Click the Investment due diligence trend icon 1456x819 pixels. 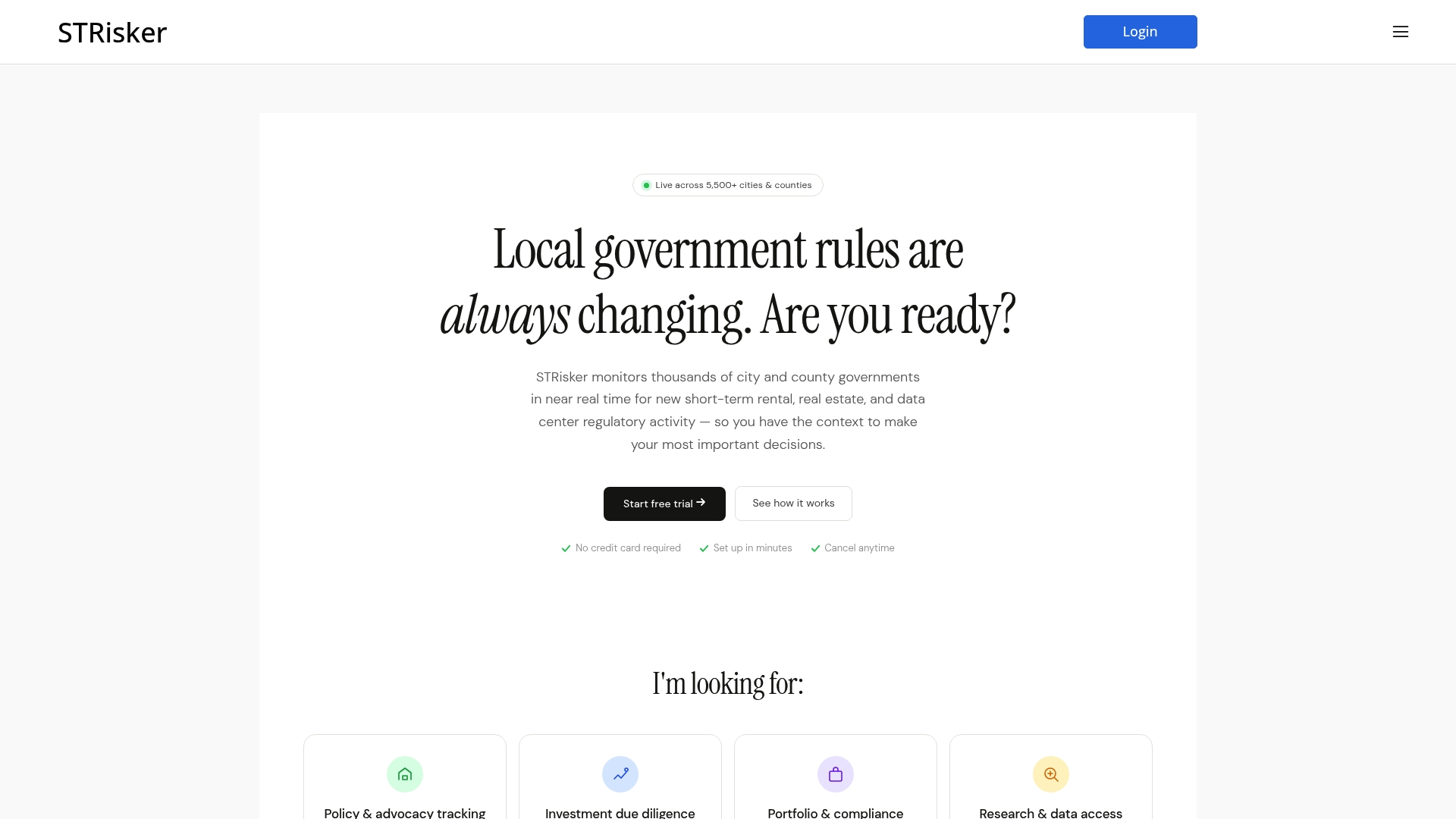(x=620, y=774)
